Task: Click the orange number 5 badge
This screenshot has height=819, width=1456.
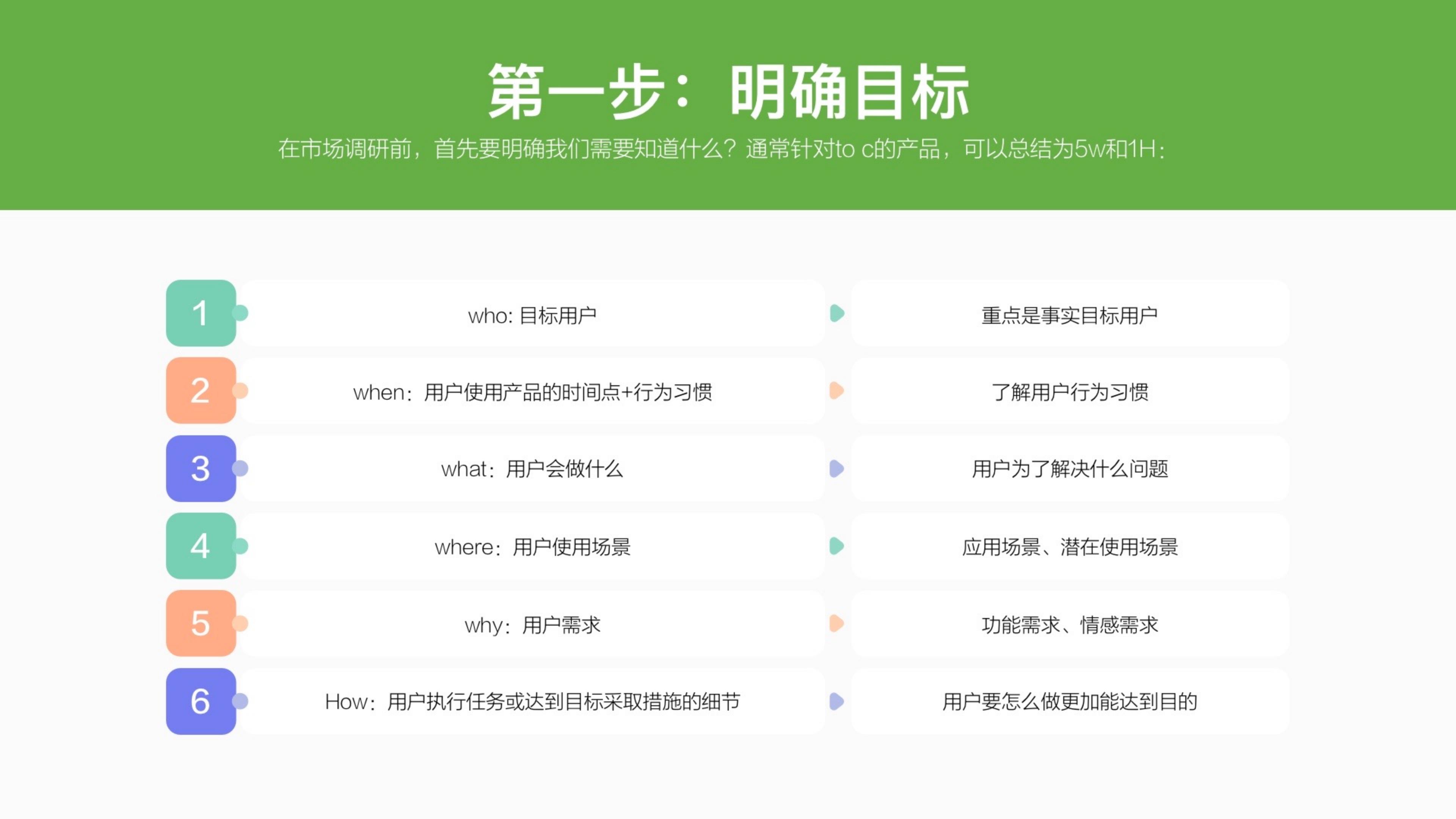Action: (201, 623)
